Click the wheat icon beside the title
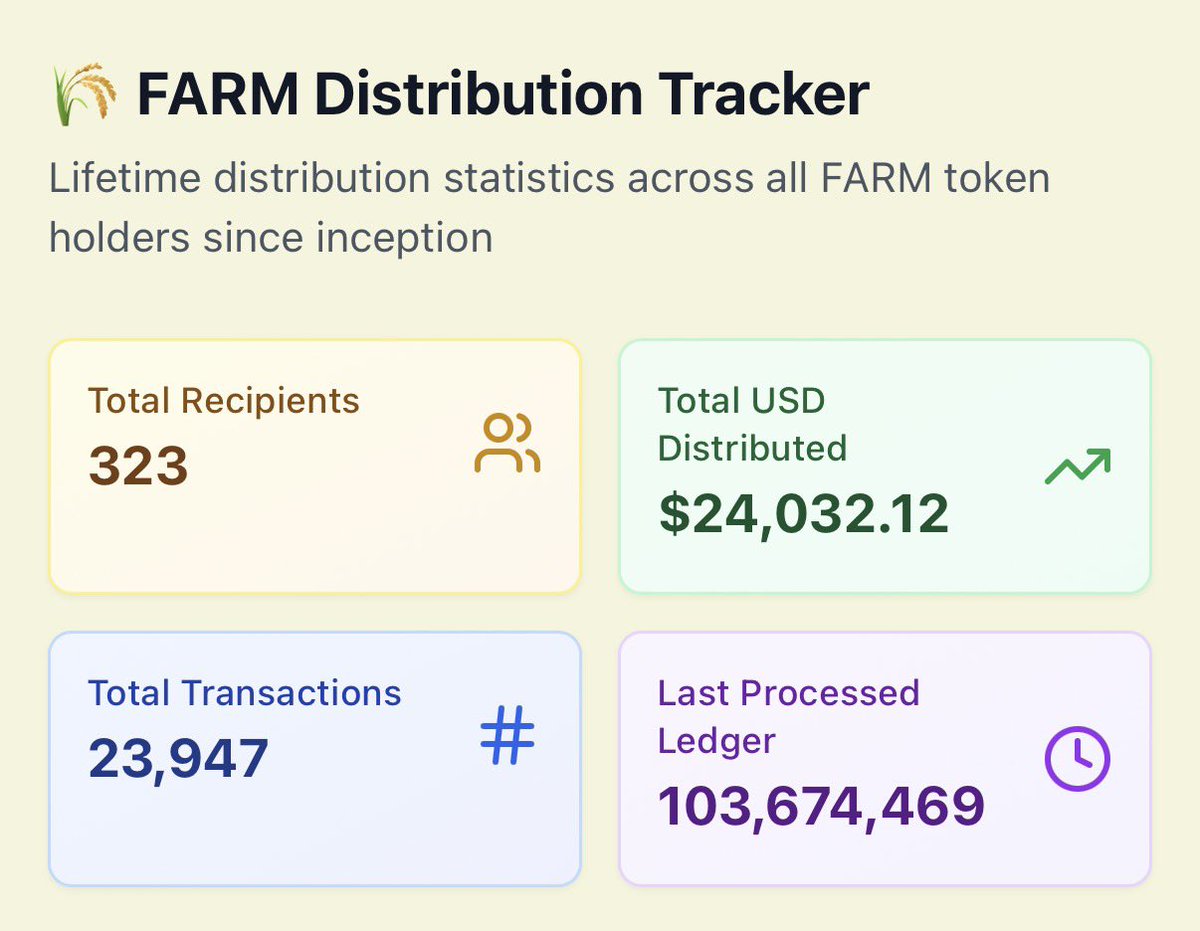The height and width of the screenshot is (931, 1200). 82,95
